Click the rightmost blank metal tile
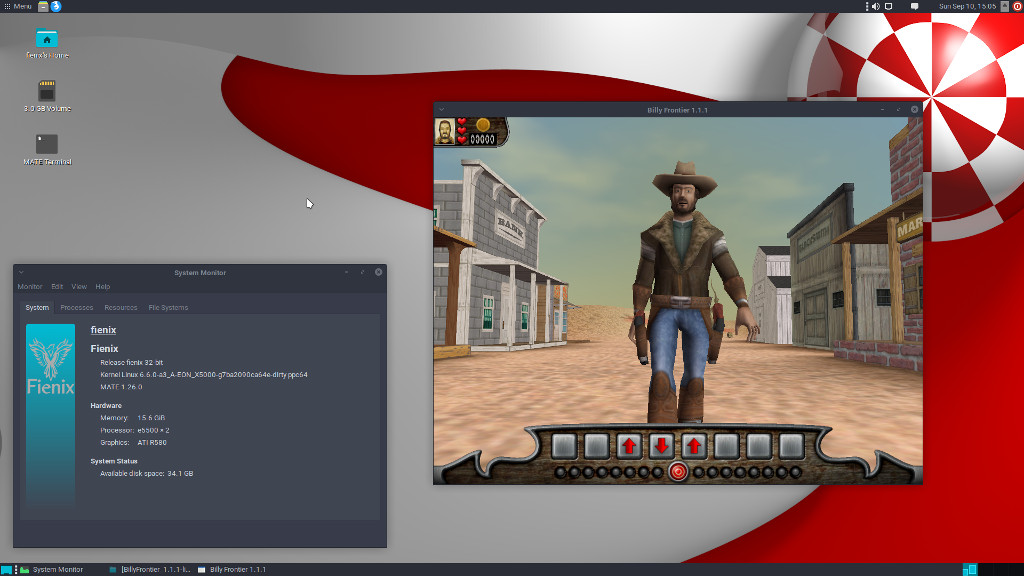 791,446
